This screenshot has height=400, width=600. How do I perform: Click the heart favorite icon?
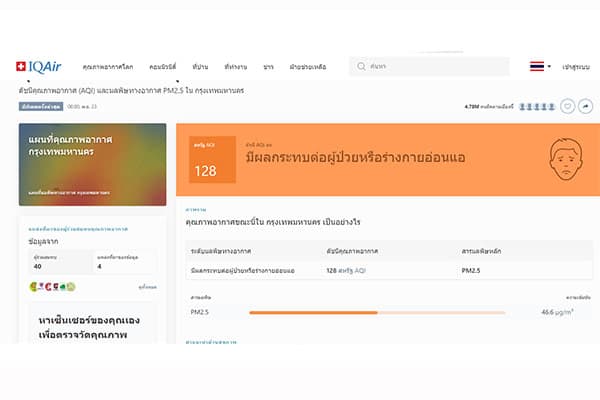click(567, 105)
